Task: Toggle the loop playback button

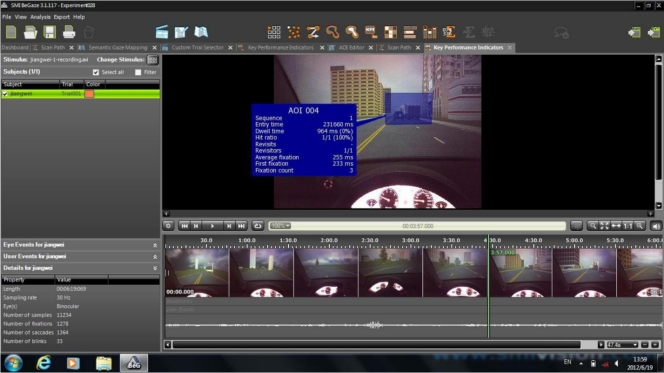Action: tap(257, 226)
